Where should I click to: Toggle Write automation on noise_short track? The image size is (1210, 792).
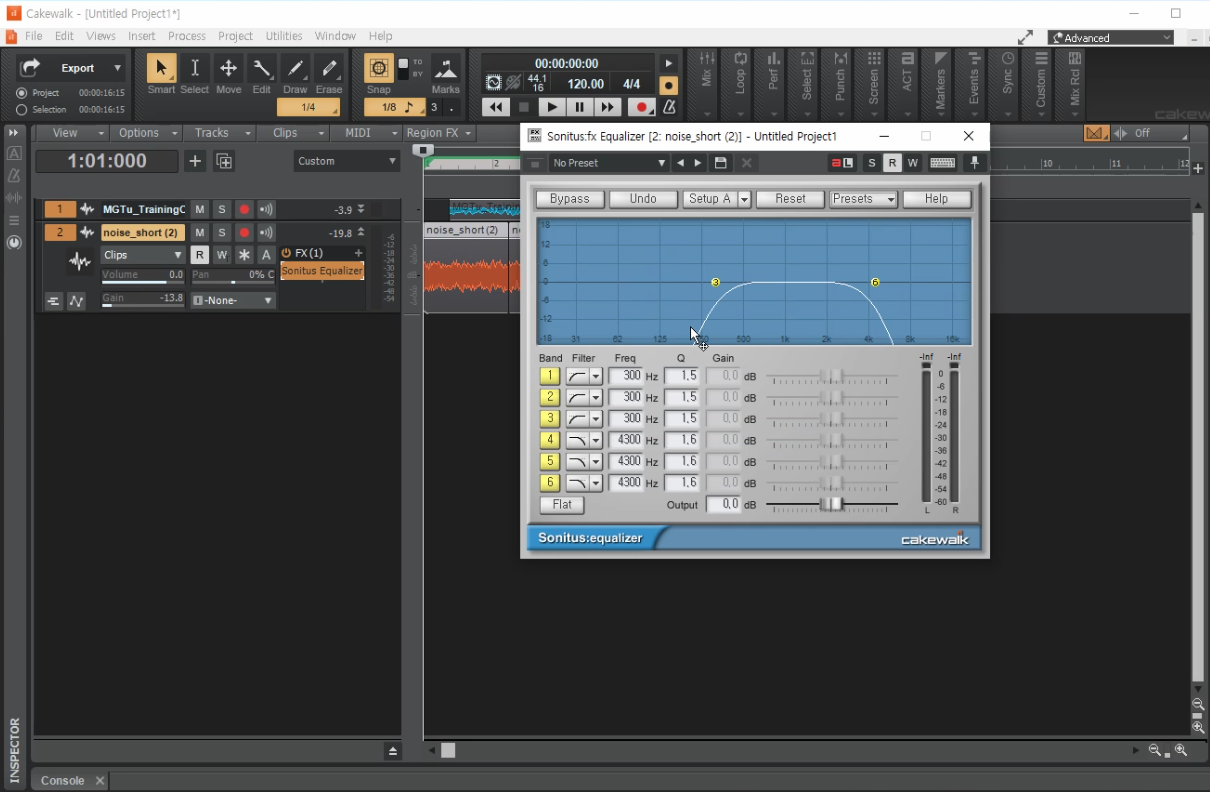tap(222, 255)
